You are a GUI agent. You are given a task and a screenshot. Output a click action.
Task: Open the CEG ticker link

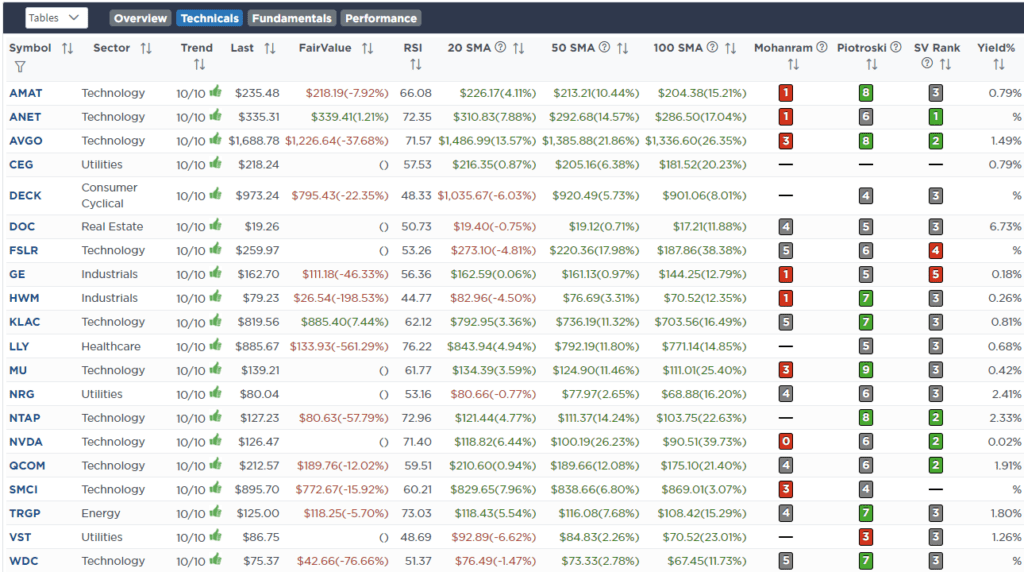tap(21, 165)
